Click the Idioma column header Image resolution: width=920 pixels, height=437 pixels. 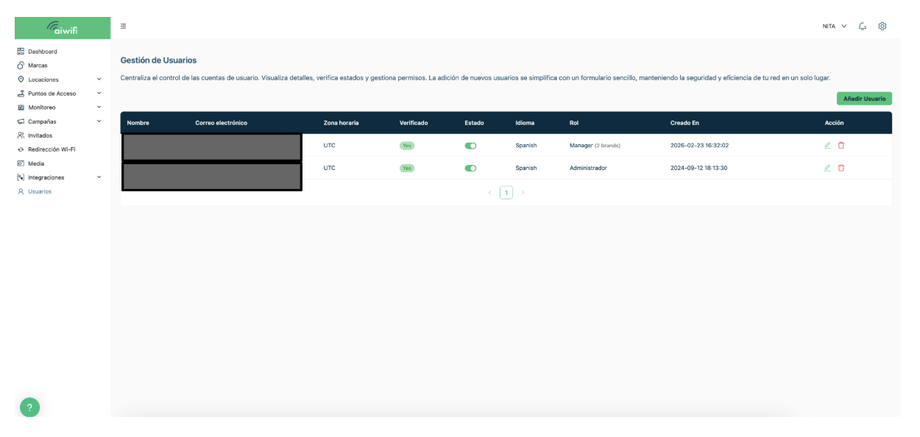click(x=525, y=123)
